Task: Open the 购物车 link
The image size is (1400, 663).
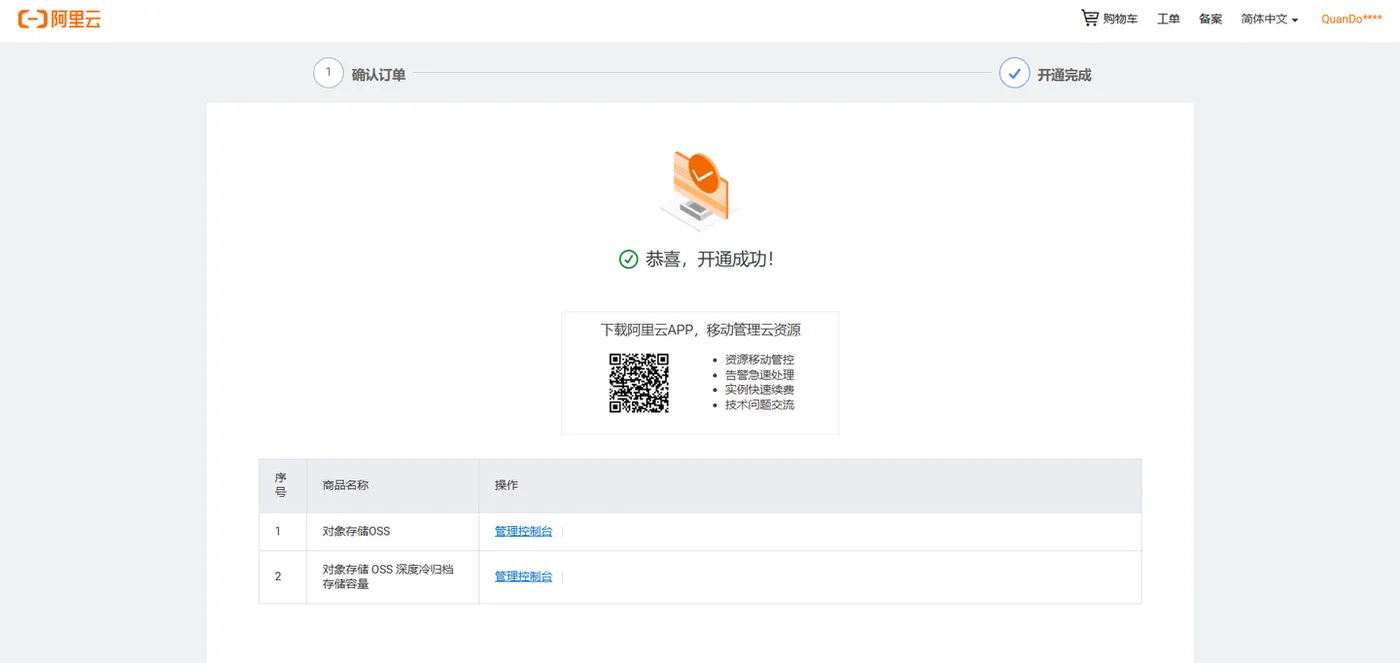Action: (1120, 19)
